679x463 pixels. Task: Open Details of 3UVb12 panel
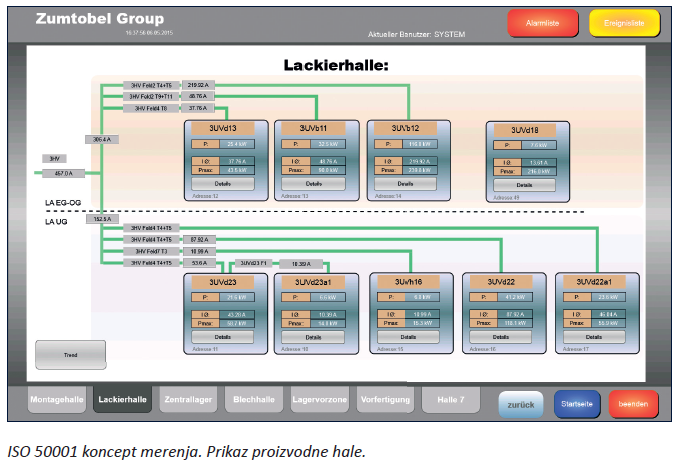[x=406, y=184]
